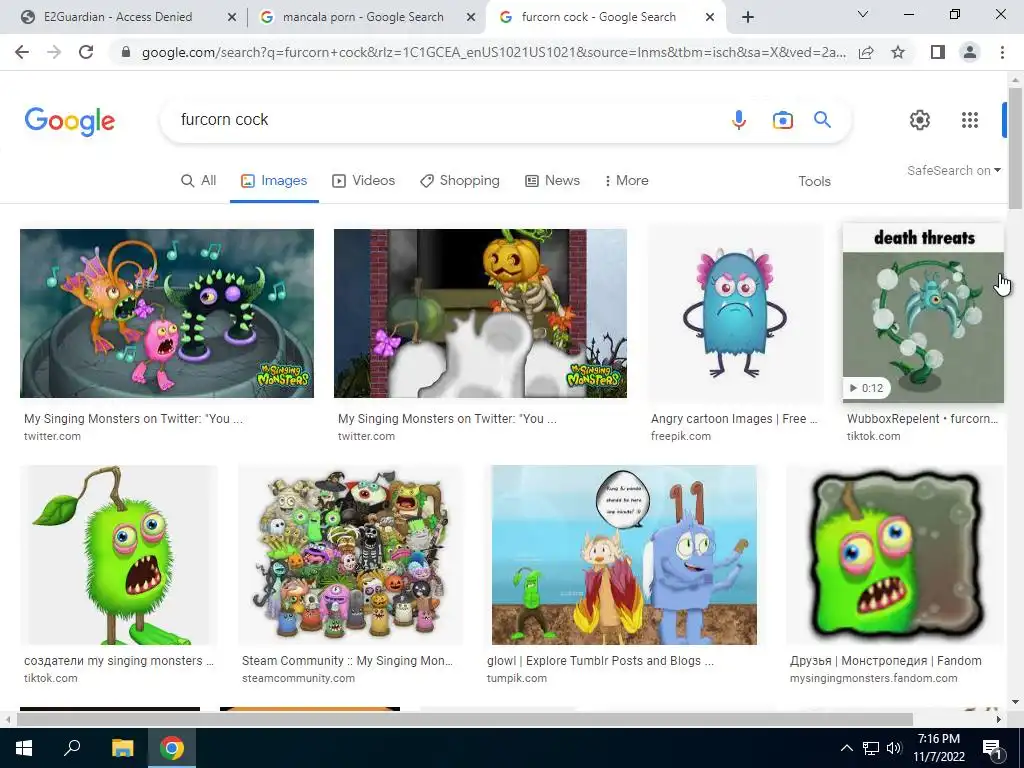Open the glowl Tumblr cartoon image

[624, 554]
